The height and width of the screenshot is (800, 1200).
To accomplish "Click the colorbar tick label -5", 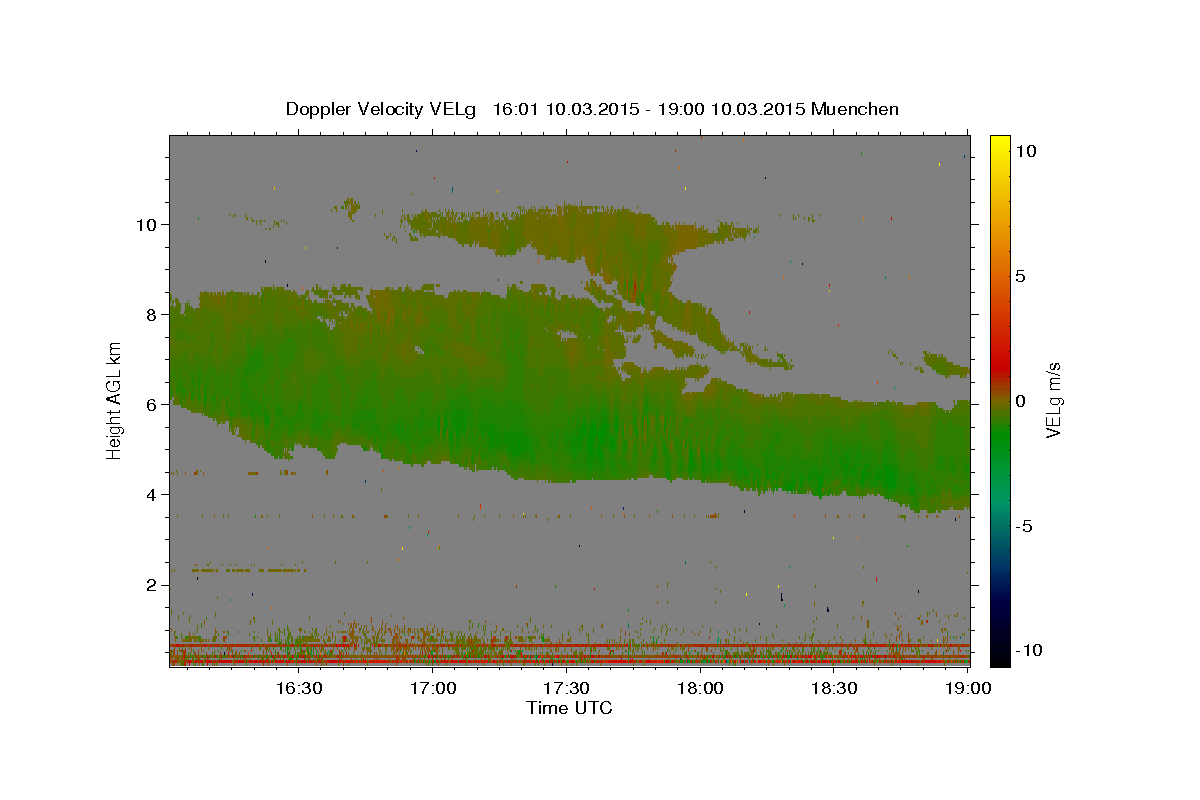I will click(x=1023, y=526).
